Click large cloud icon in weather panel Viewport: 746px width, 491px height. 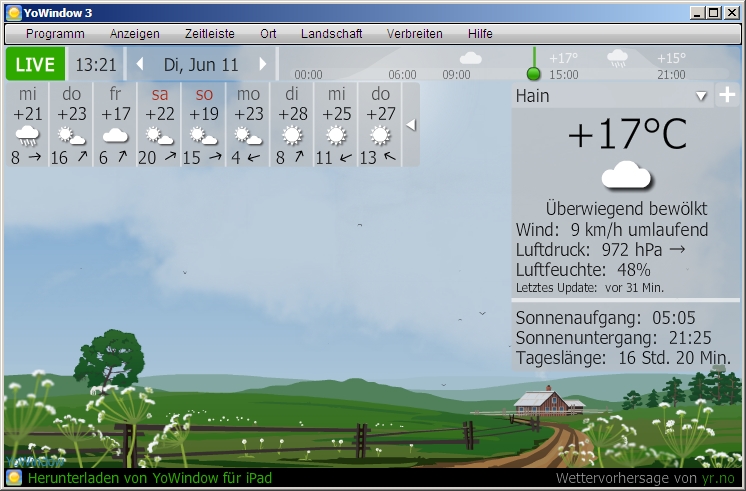click(627, 176)
